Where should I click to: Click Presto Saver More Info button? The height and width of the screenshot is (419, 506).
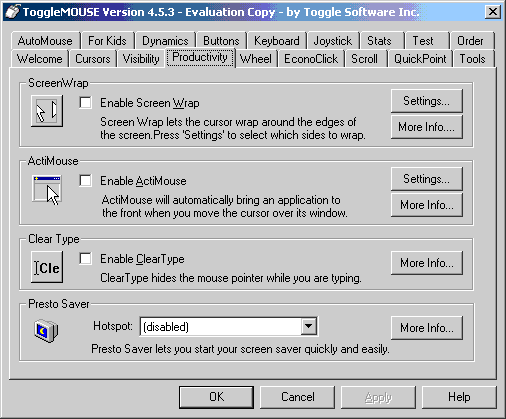427,328
